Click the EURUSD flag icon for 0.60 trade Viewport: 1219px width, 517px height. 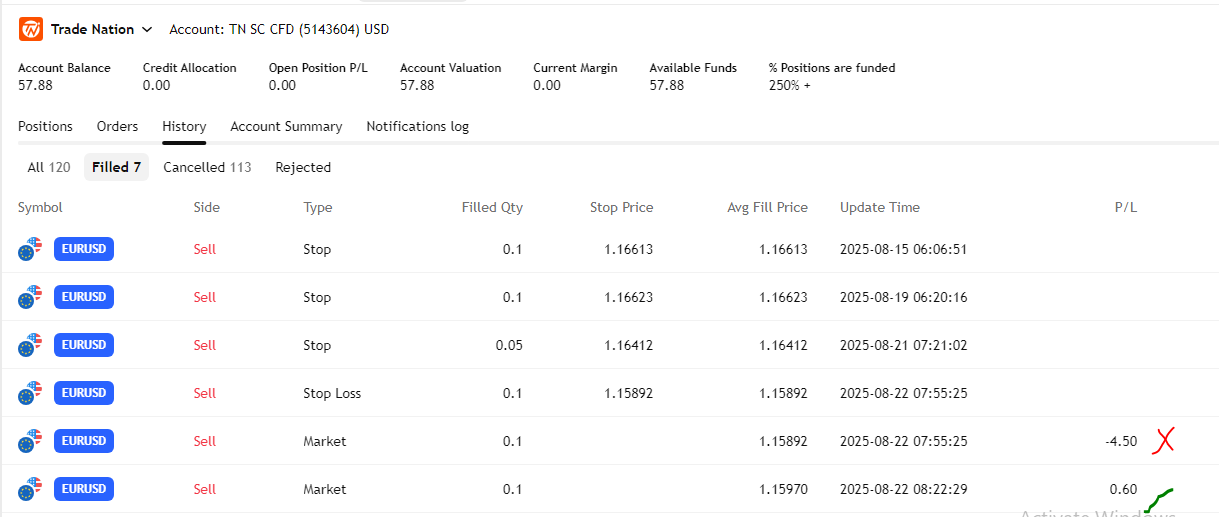tap(31, 489)
